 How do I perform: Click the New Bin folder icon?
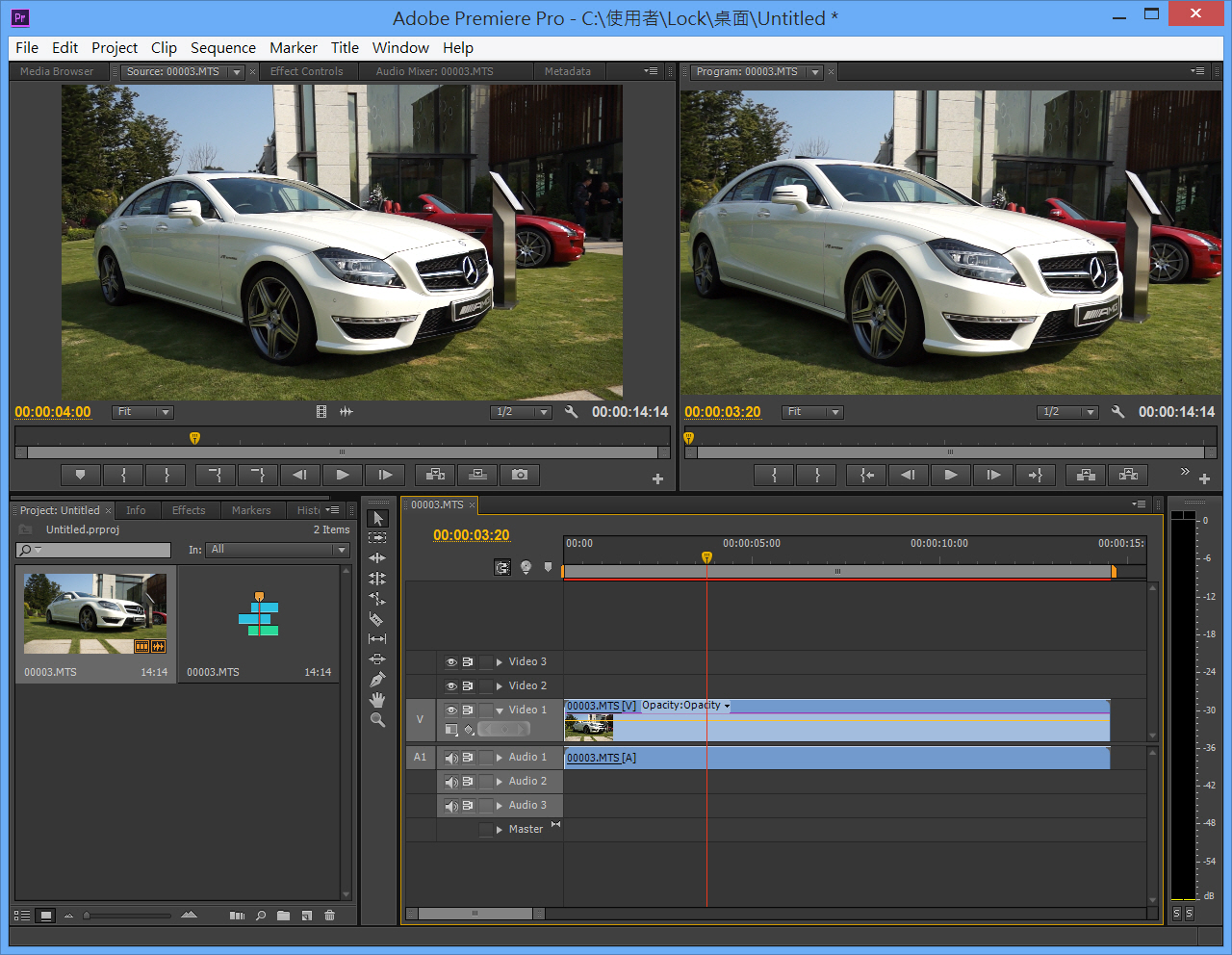(x=283, y=916)
